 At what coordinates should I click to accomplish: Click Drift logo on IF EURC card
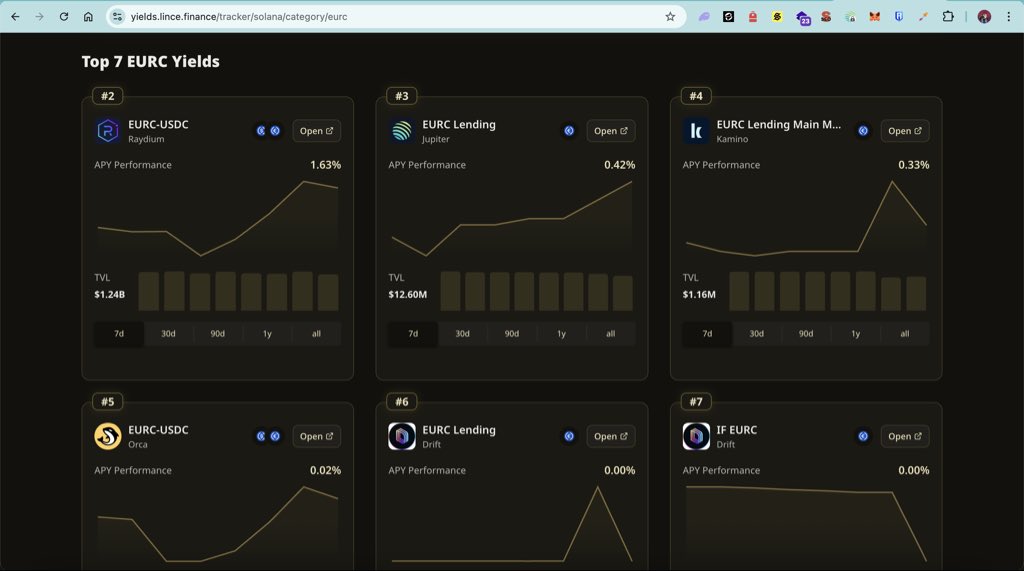point(696,436)
